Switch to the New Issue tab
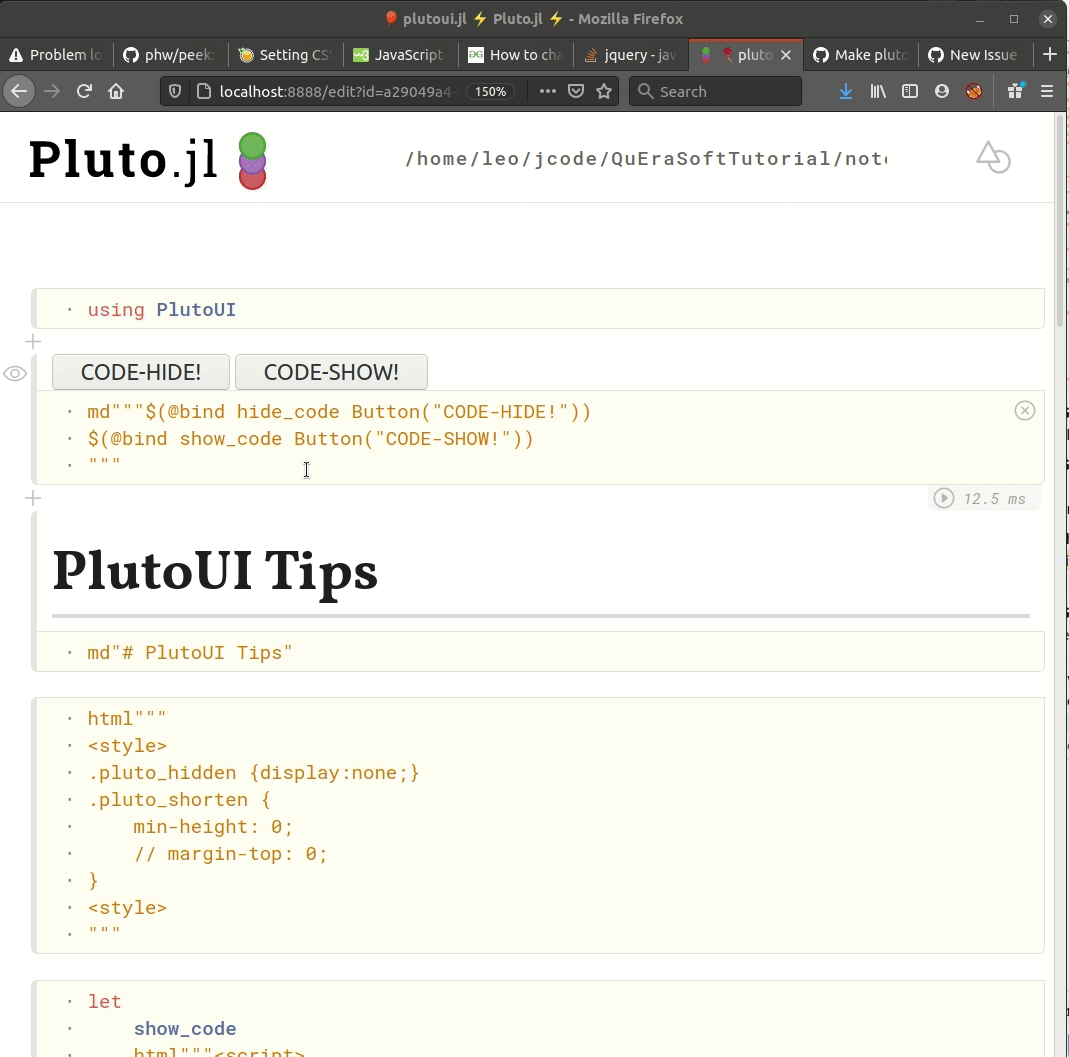 pos(975,55)
